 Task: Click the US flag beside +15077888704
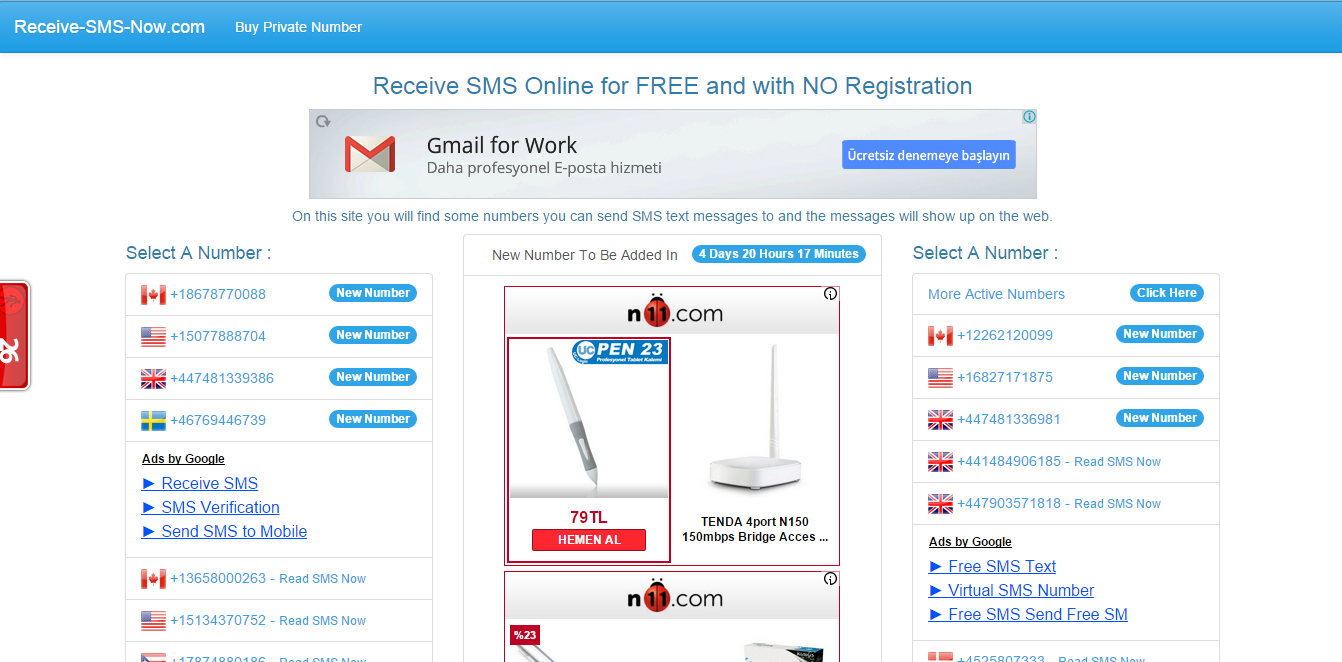pos(153,336)
